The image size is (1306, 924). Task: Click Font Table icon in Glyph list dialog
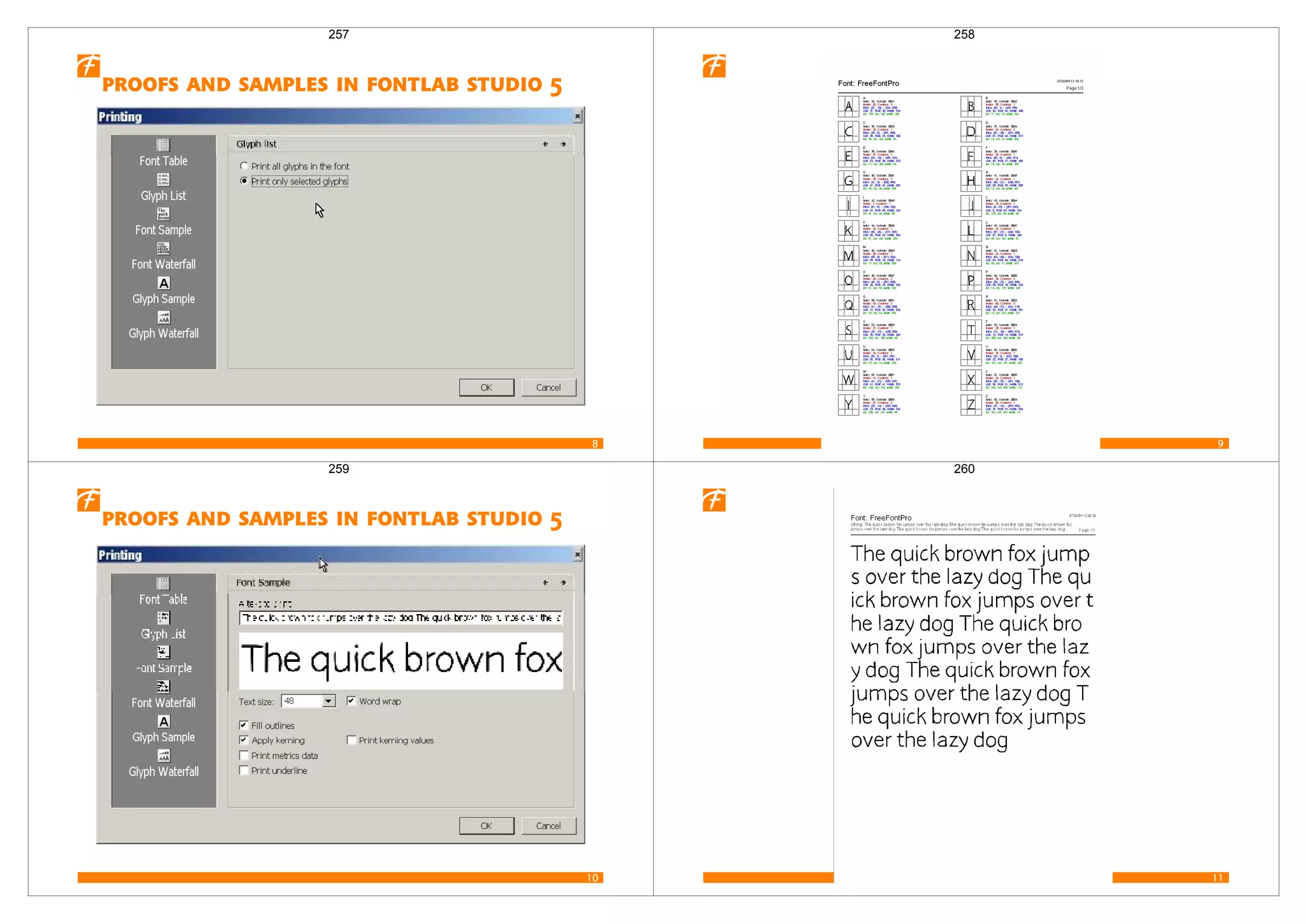163,145
